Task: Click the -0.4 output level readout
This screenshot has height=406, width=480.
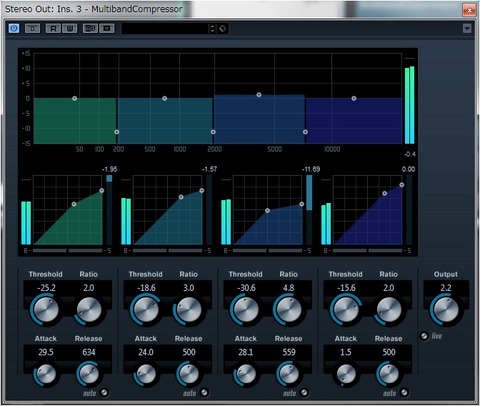Action: pyautogui.click(x=410, y=154)
